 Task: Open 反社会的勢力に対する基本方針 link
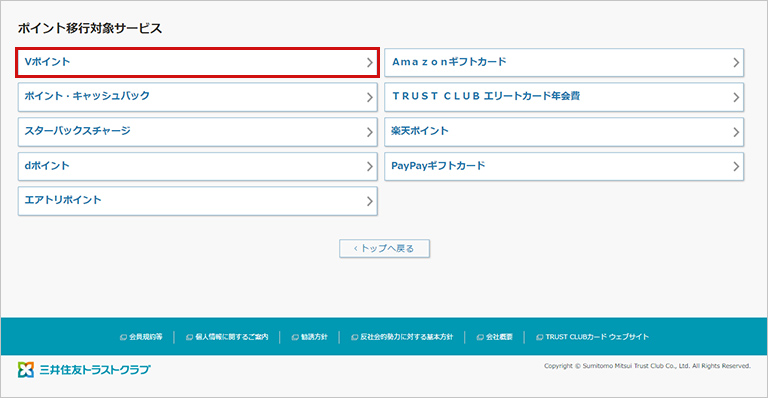tap(402, 337)
